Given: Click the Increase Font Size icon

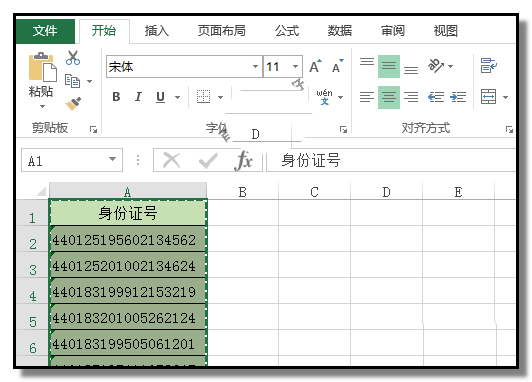Looking at the screenshot, I should [x=316, y=66].
